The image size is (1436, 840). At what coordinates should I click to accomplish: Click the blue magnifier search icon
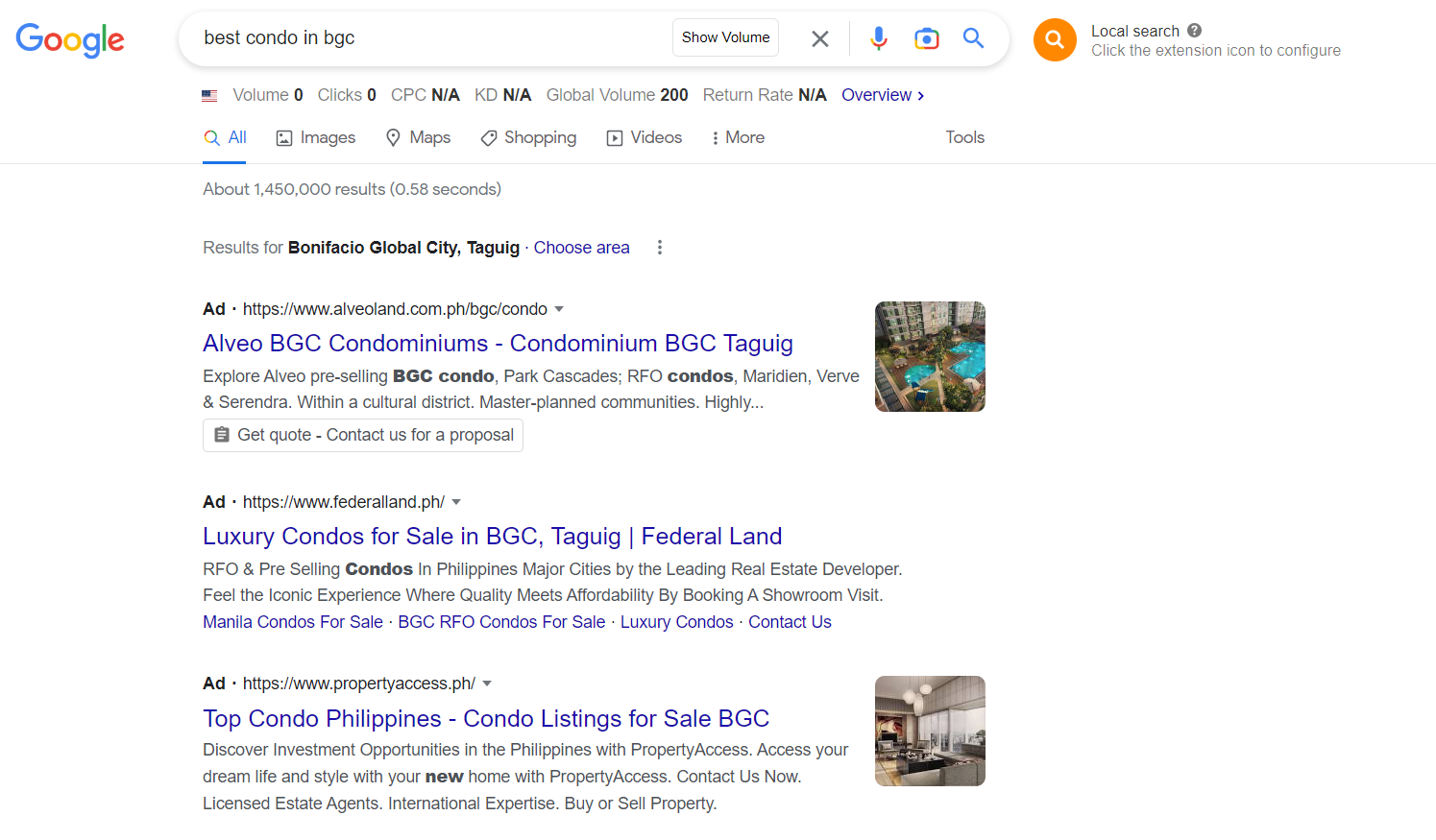click(973, 38)
